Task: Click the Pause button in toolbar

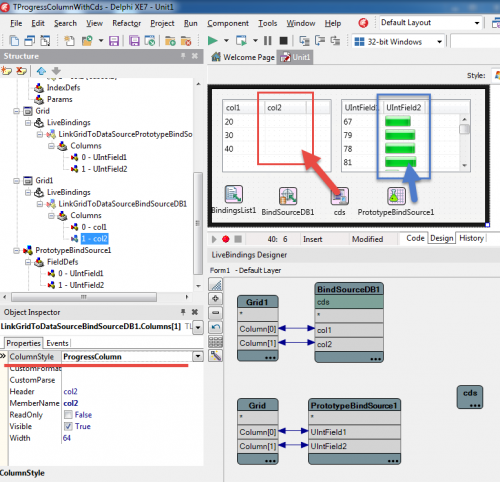Action: tap(267, 41)
